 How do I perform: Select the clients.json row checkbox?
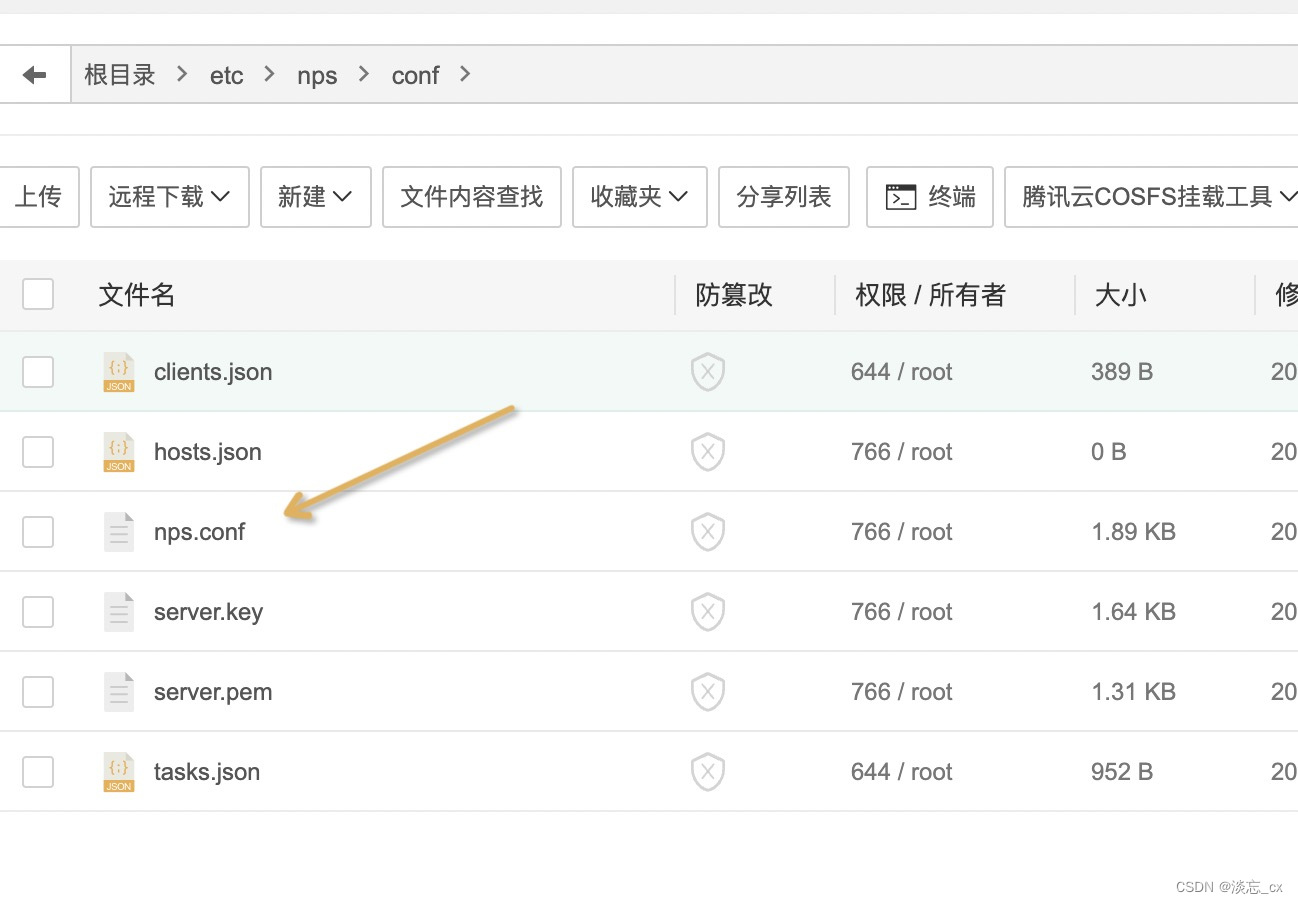[x=38, y=372]
